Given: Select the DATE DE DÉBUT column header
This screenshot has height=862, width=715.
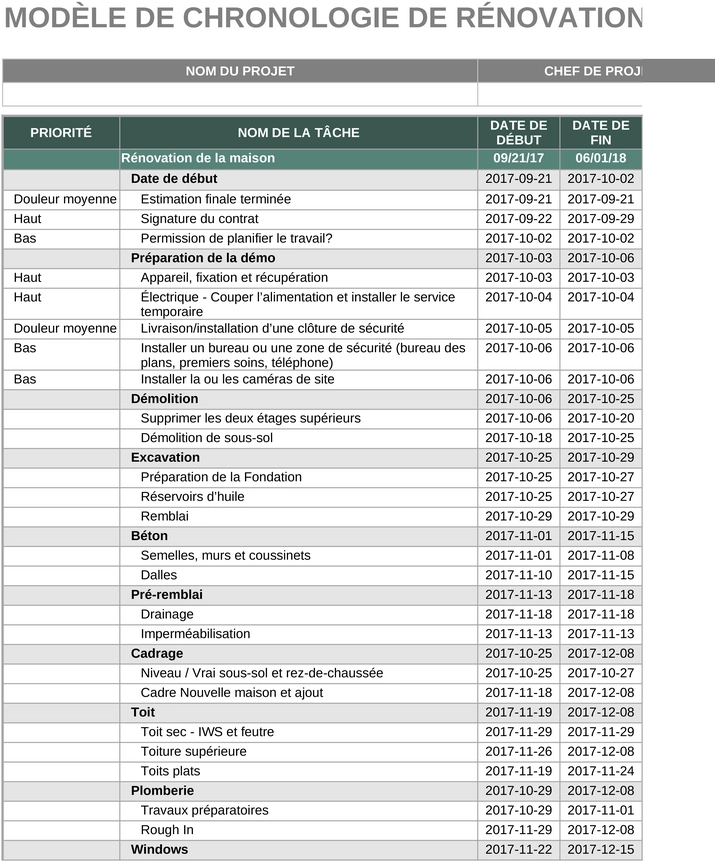Looking at the screenshot, I should coord(518,132).
